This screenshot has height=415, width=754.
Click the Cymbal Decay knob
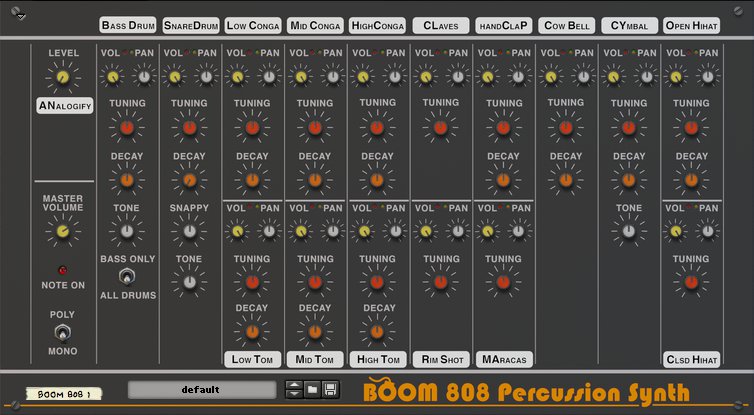629,180
